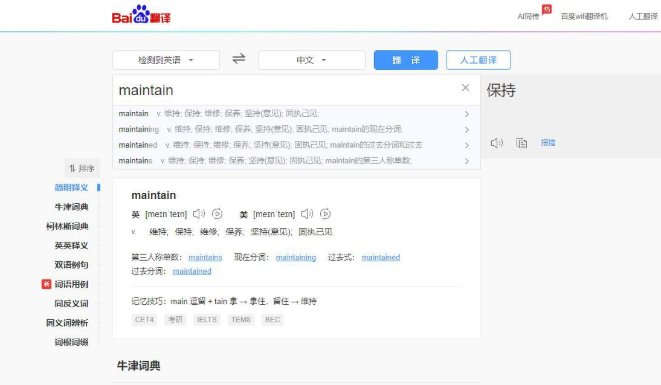Swap source and target languages
This screenshot has height=385, width=661.
(239, 59)
